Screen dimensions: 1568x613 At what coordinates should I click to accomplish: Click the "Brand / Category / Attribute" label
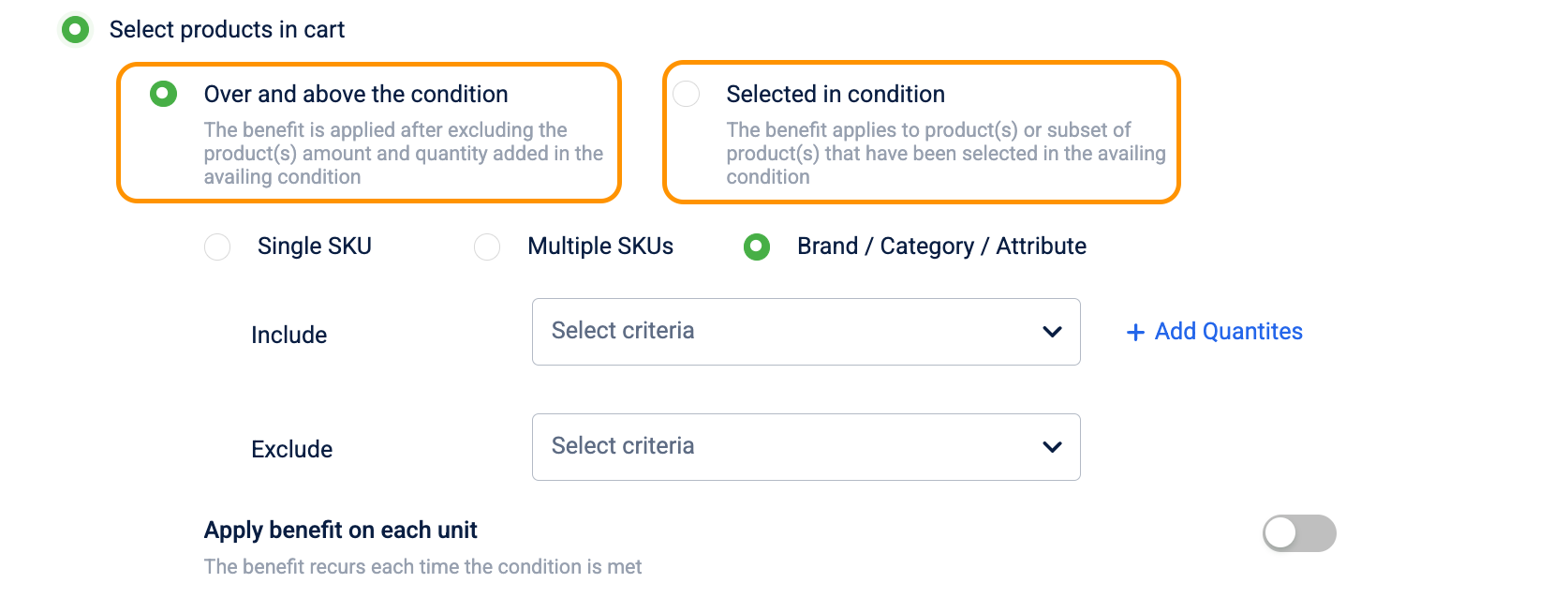941,247
